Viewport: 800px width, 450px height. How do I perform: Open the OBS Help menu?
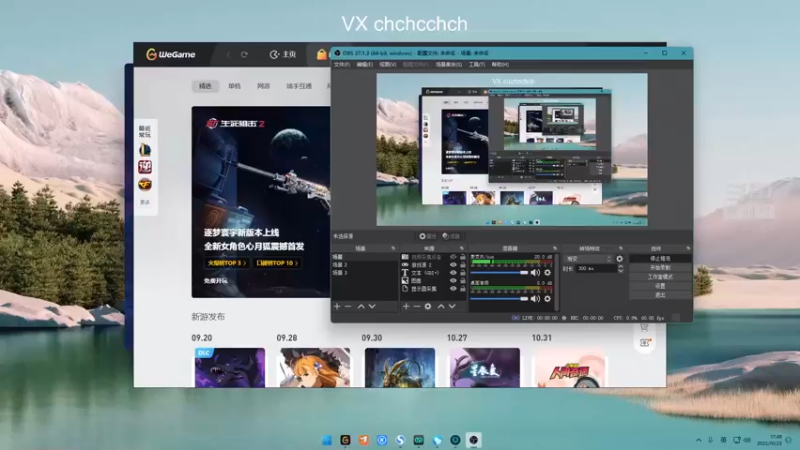[500, 65]
